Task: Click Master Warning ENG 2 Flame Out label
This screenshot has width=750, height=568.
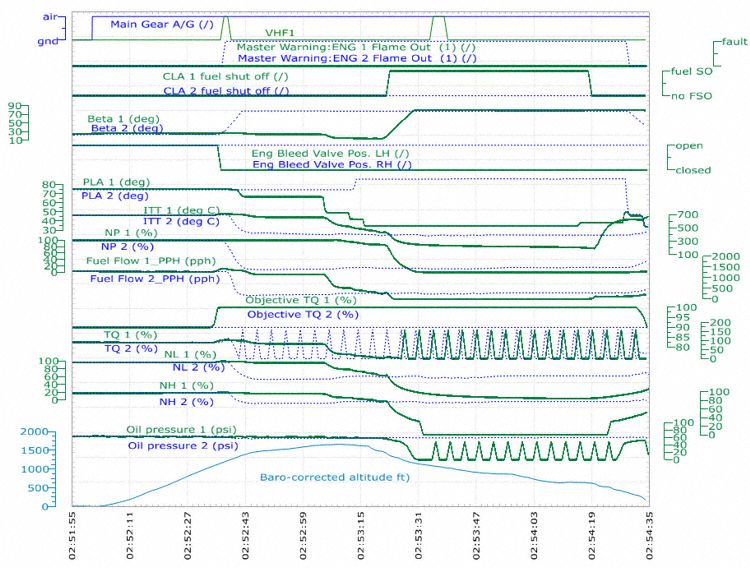Action: click(x=357, y=58)
